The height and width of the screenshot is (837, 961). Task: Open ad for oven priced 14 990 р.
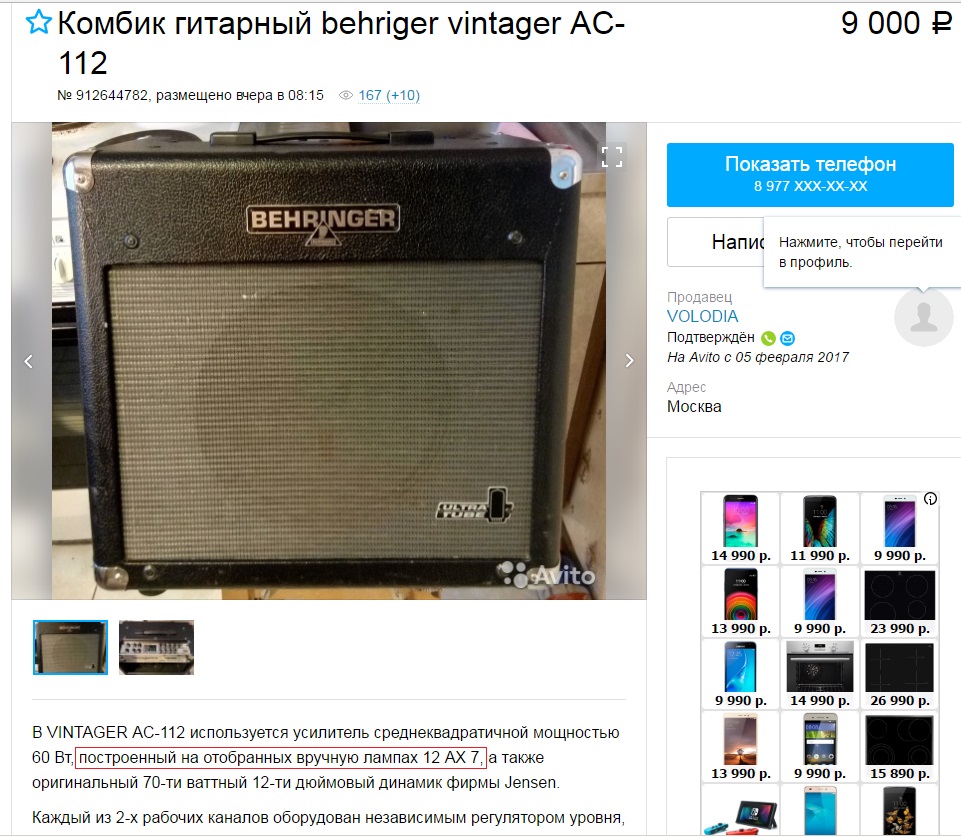819,674
